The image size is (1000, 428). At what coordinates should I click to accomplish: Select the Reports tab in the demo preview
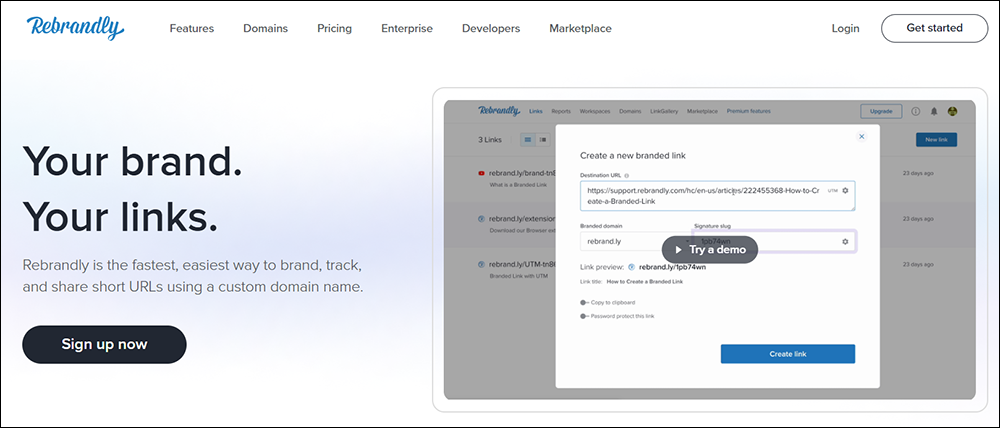(x=561, y=111)
